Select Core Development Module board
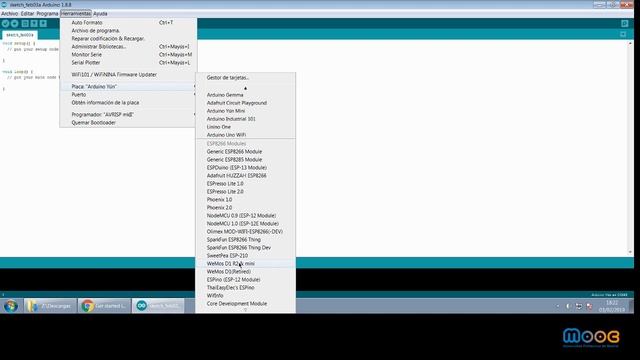The image size is (640, 360). pyautogui.click(x=245, y=304)
